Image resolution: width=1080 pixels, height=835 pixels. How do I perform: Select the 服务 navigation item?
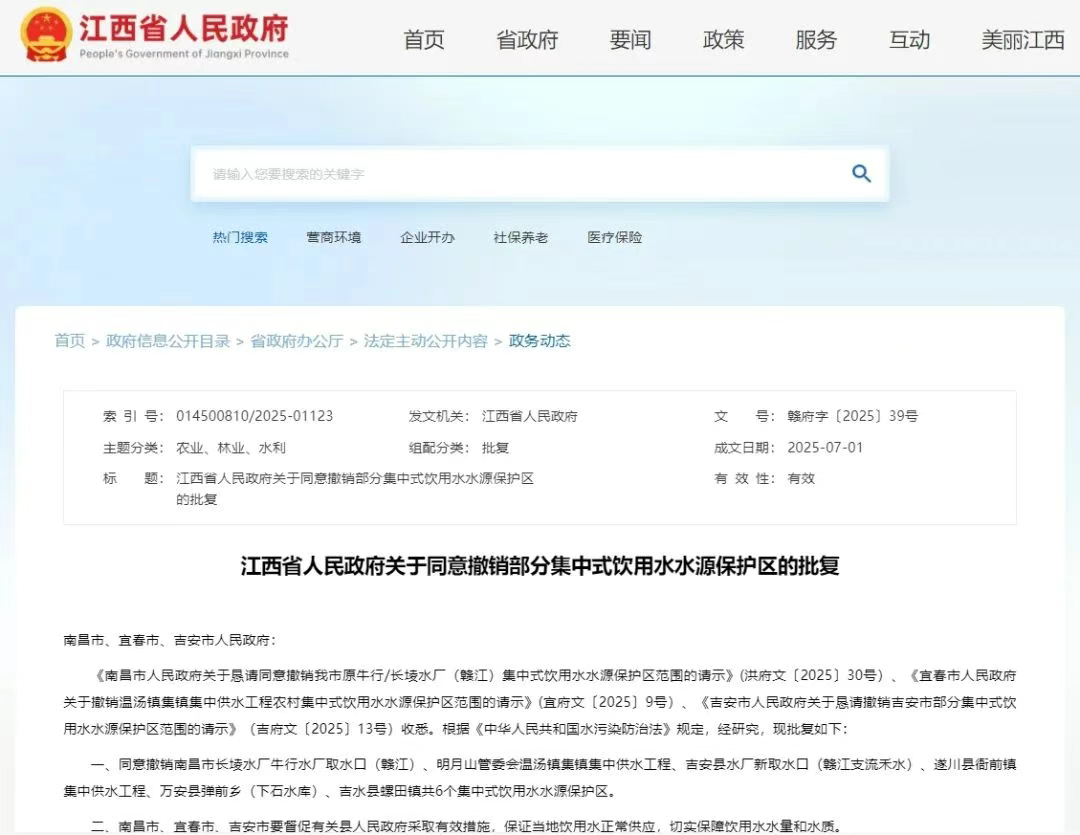pyautogui.click(x=816, y=39)
